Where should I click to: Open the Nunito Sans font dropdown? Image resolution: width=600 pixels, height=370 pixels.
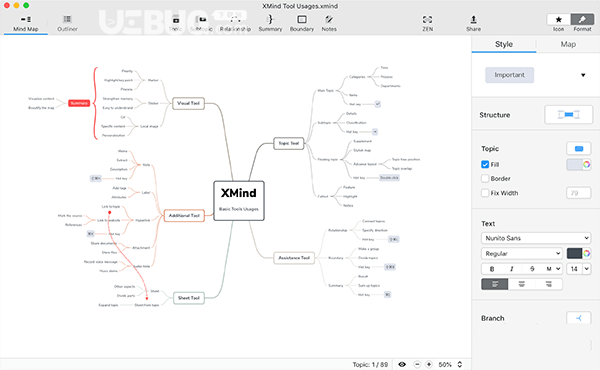pyautogui.click(x=536, y=238)
